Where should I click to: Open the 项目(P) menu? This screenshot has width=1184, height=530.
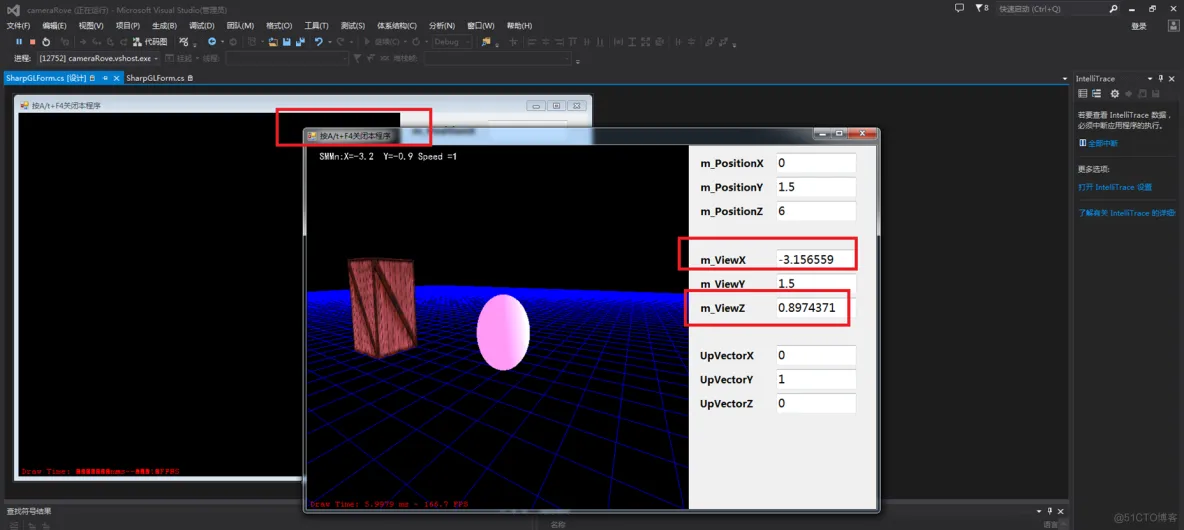click(x=128, y=26)
